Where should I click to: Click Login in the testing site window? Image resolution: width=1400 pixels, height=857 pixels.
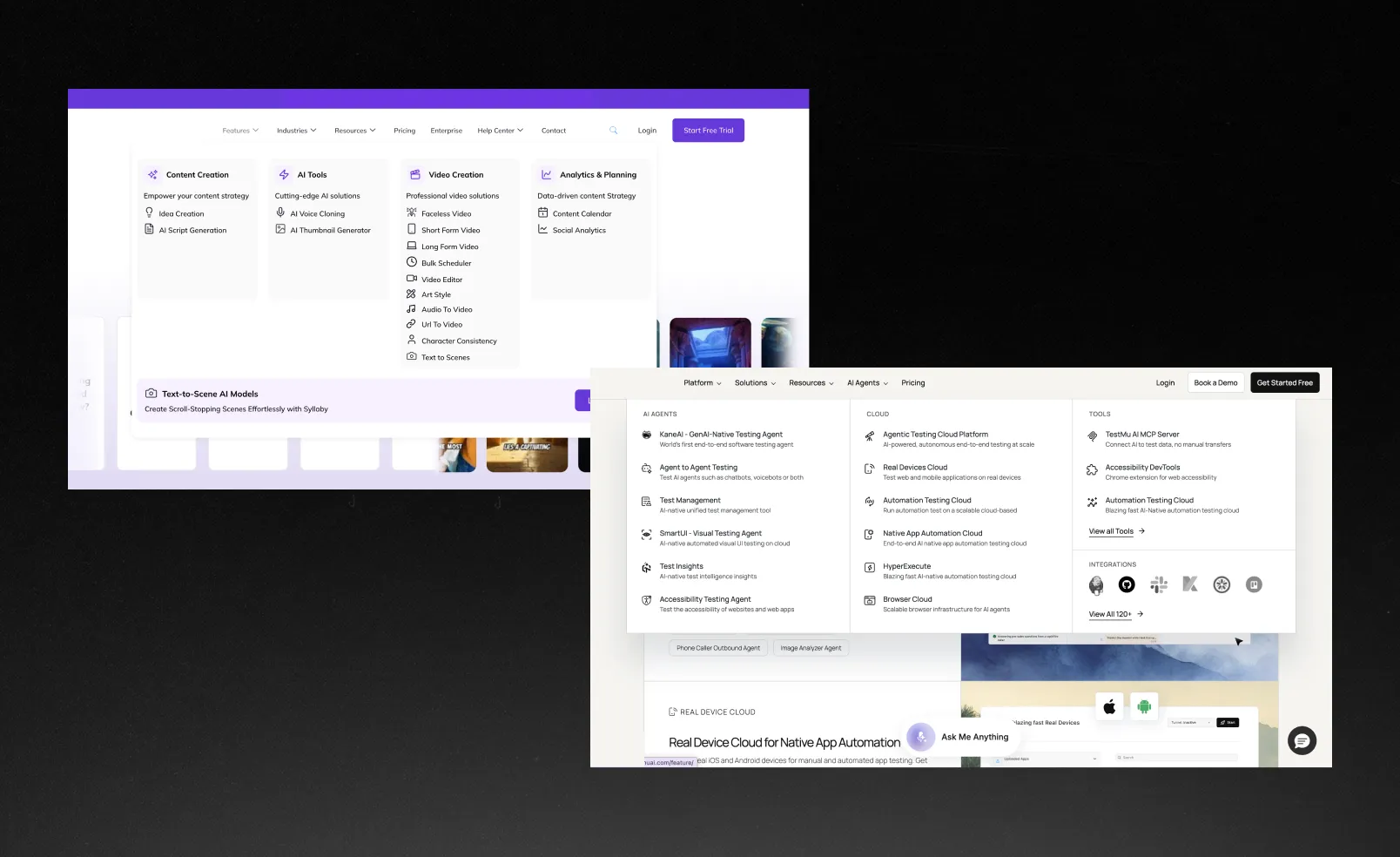tap(1165, 383)
